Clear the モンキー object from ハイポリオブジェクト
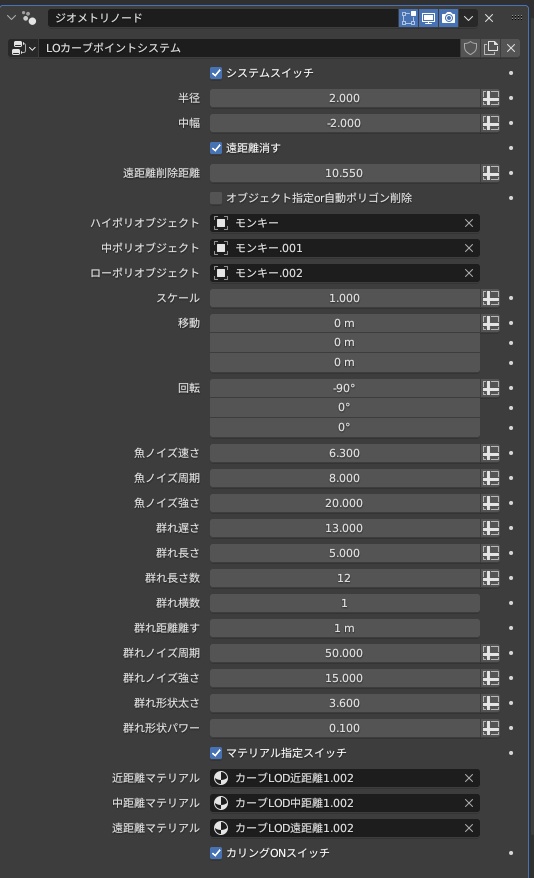The height and width of the screenshot is (878, 534). (469, 223)
